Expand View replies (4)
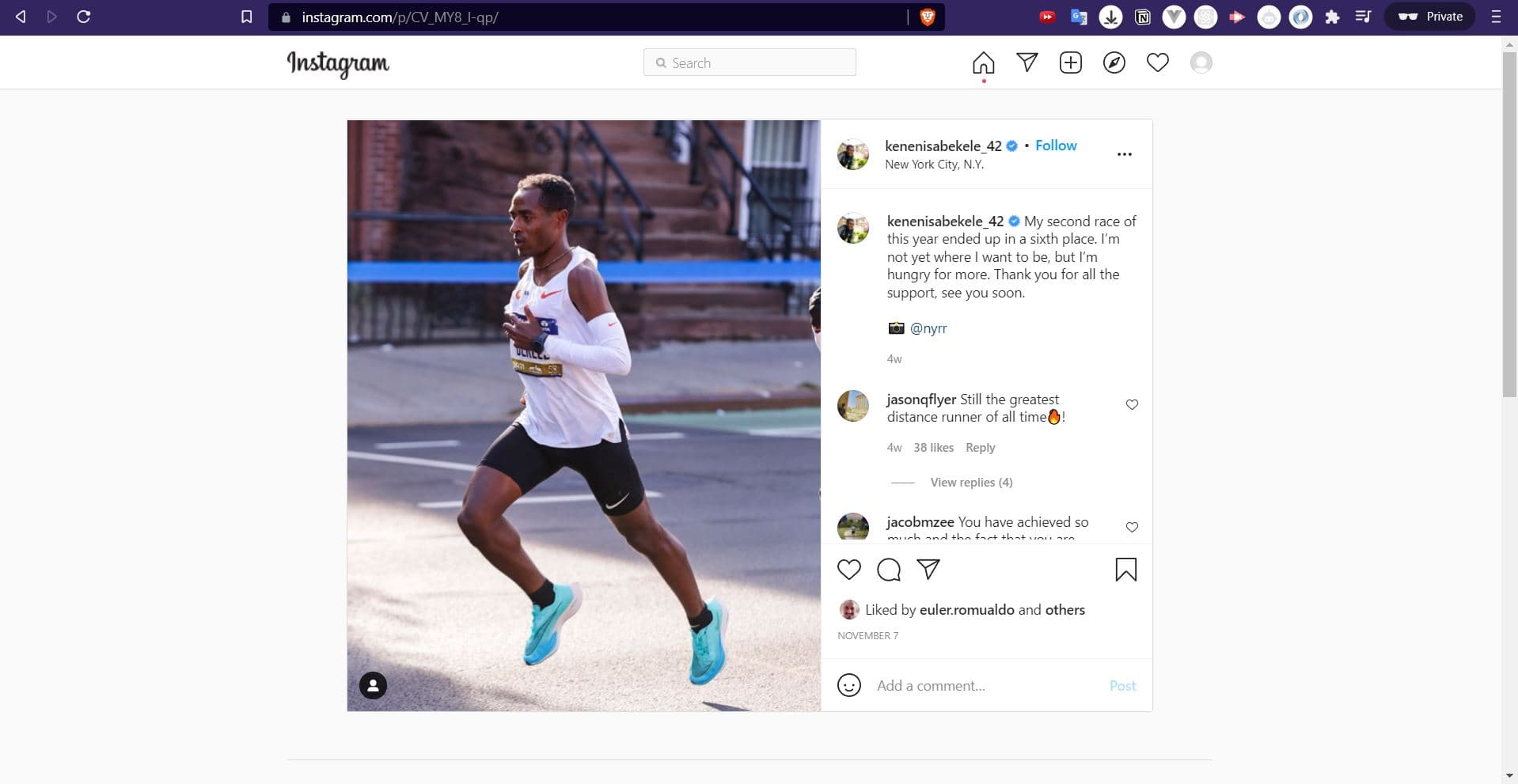This screenshot has width=1518, height=784. 971,483
